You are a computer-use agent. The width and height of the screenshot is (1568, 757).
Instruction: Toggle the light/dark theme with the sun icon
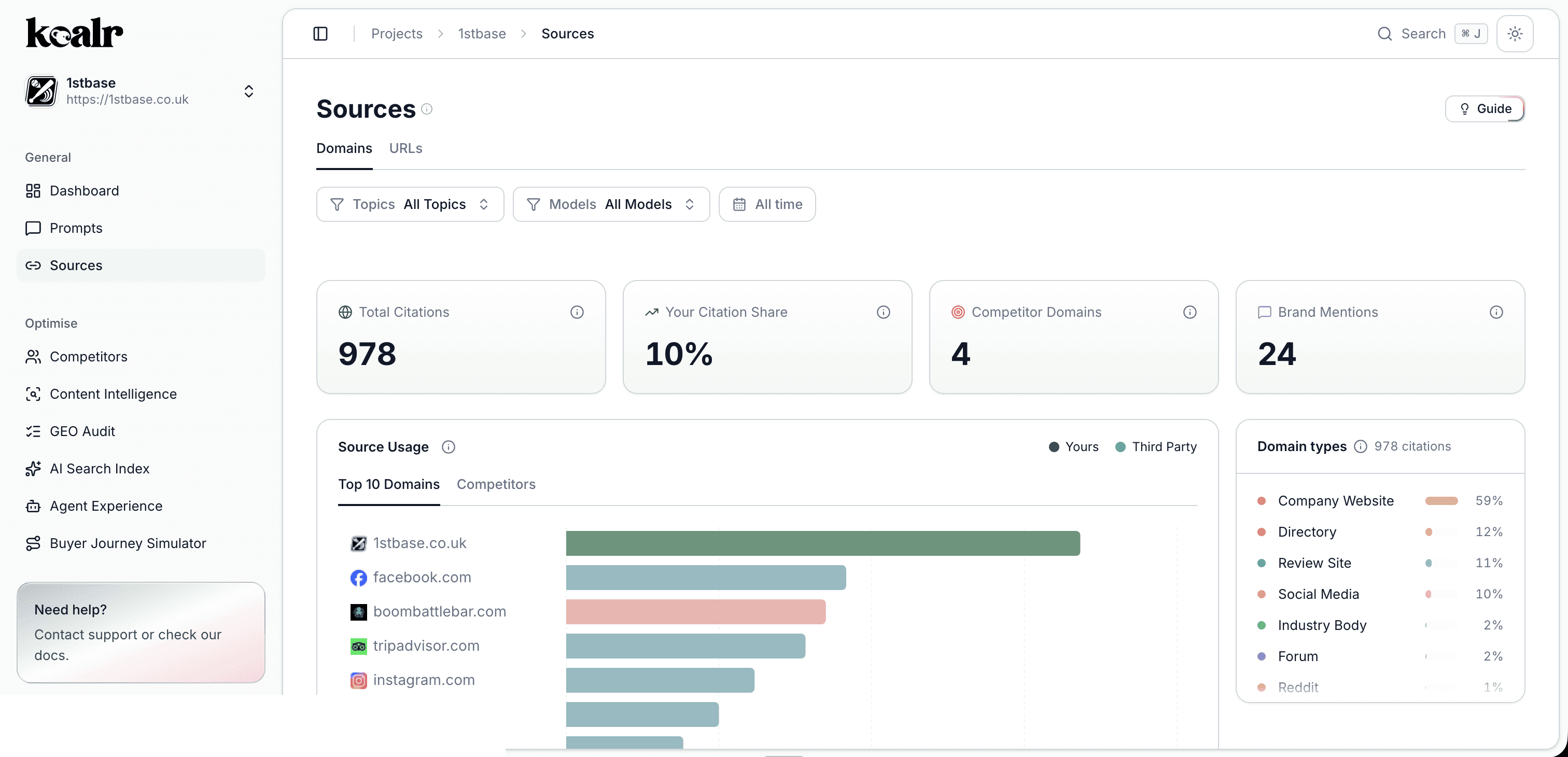[1515, 34]
